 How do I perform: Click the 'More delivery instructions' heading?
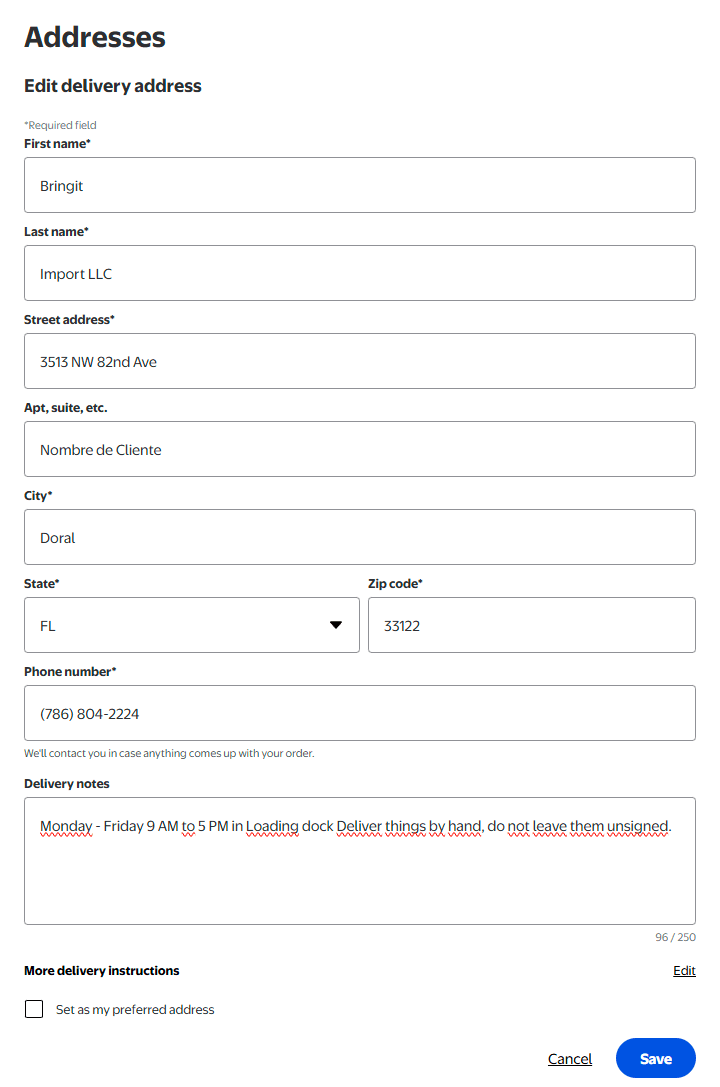(x=102, y=971)
